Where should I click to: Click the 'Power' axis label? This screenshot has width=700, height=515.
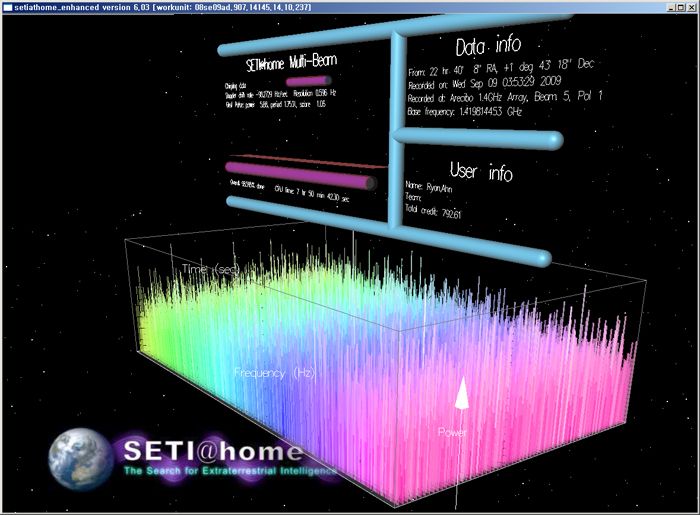[x=452, y=432]
